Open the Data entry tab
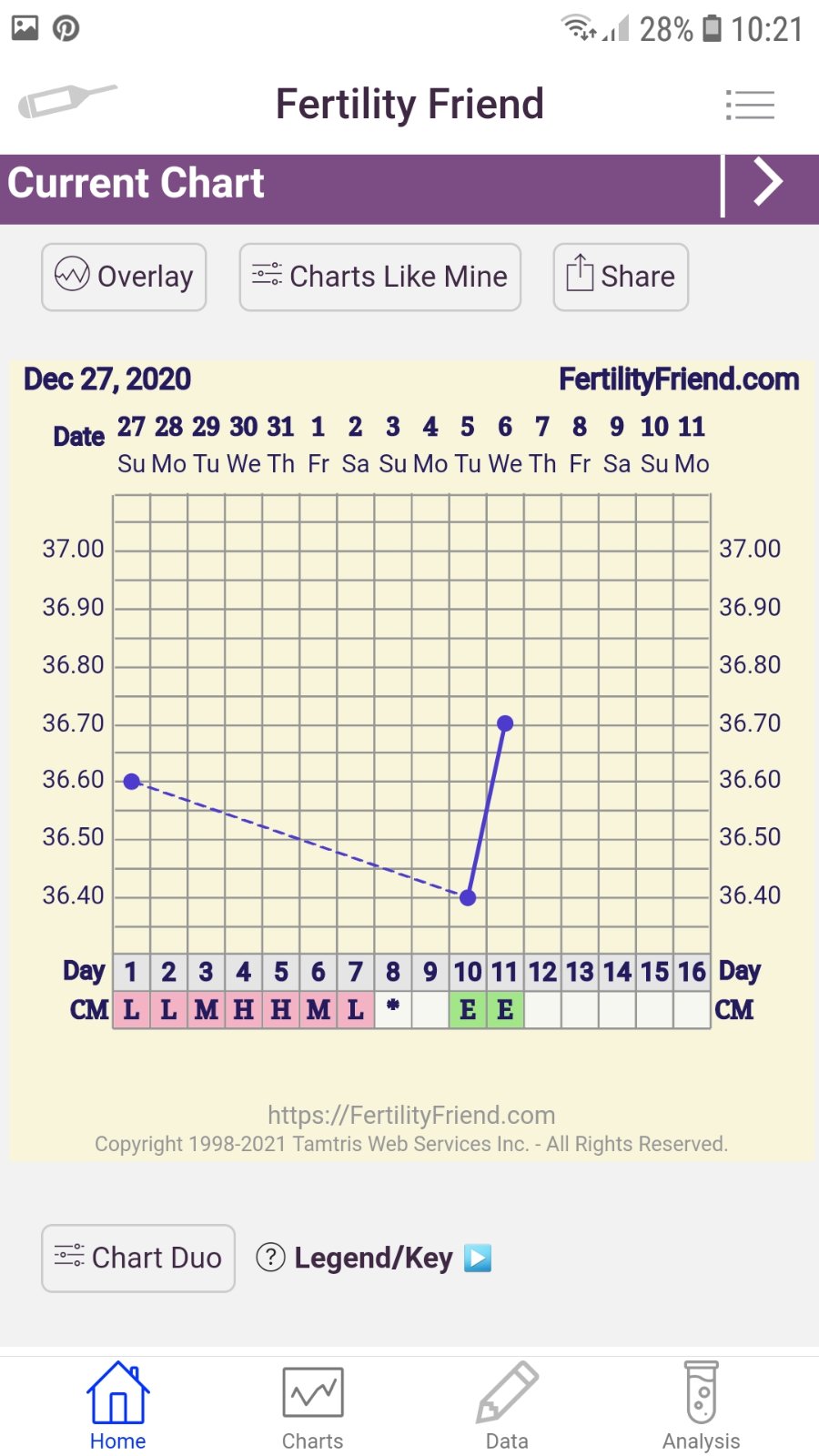This screenshot has width=819, height=1456. pyautogui.click(x=507, y=1405)
